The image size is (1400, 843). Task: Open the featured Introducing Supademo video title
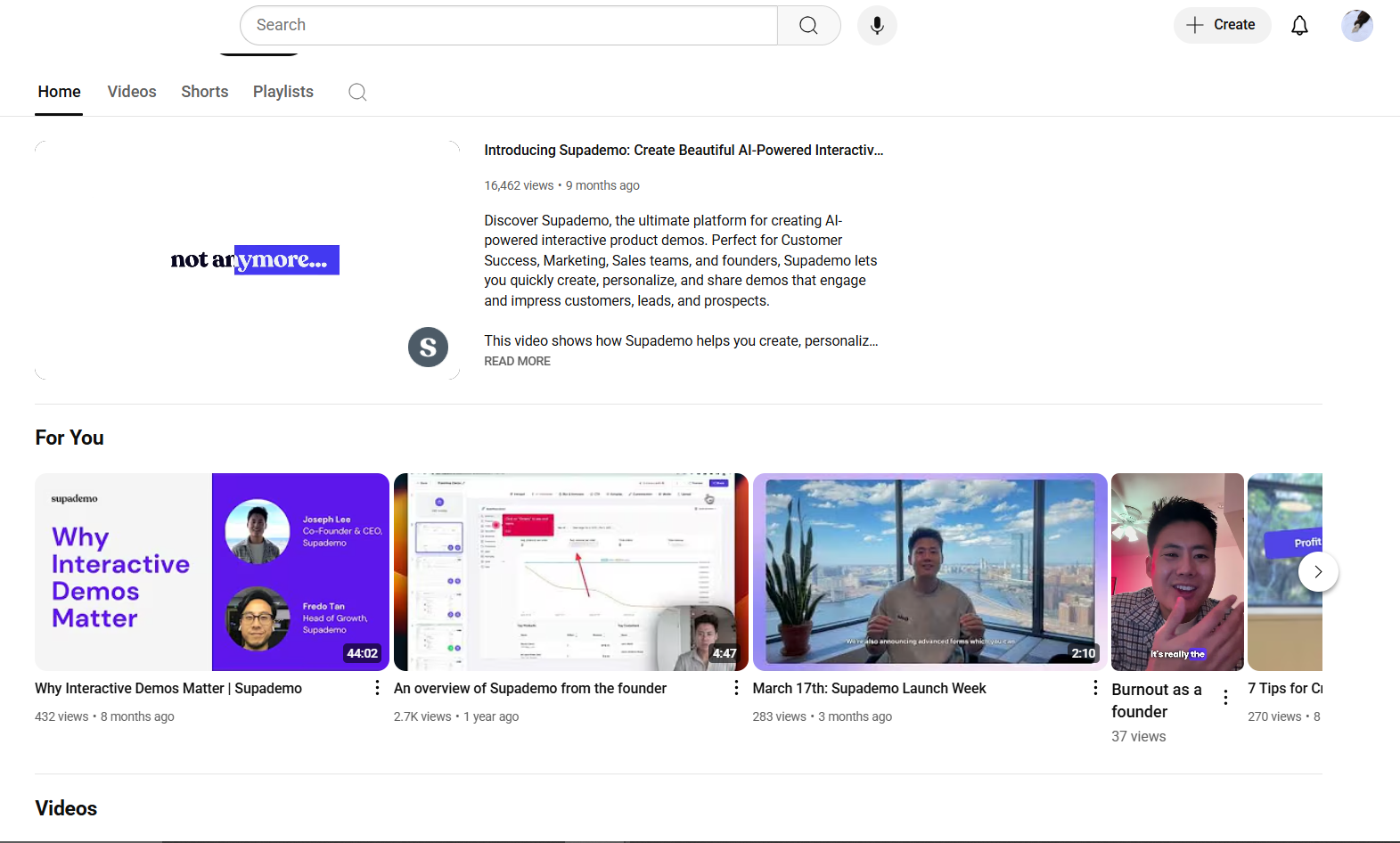coord(684,150)
